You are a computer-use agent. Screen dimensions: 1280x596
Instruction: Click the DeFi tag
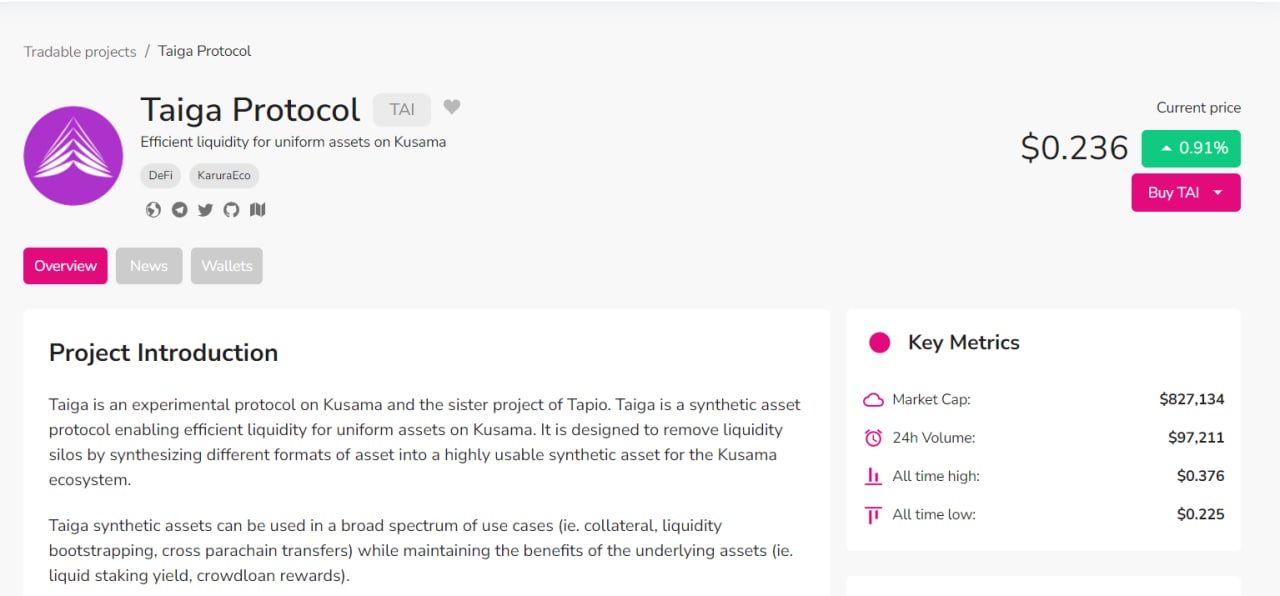[x=160, y=175]
